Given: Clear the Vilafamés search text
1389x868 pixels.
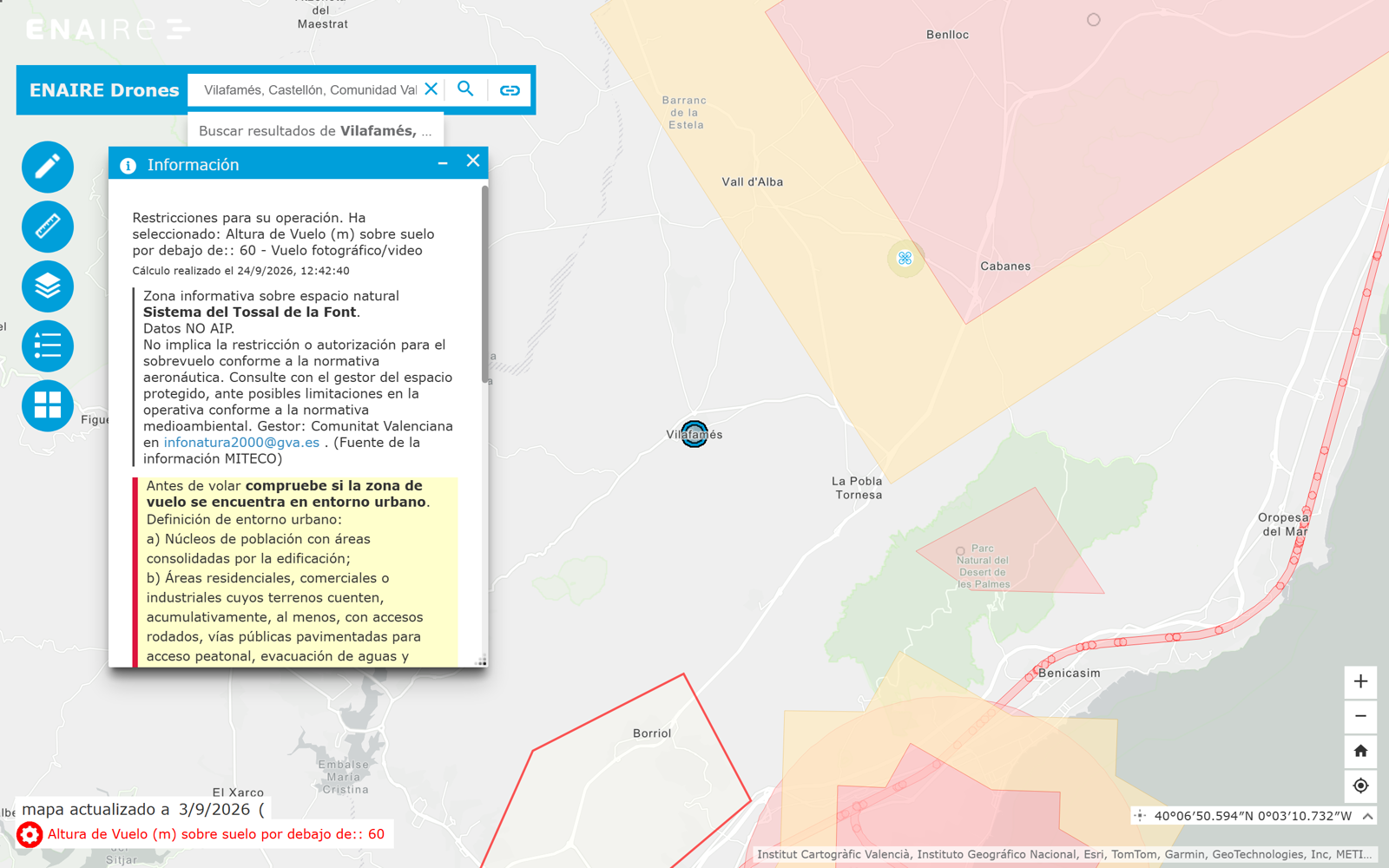Looking at the screenshot, I should (x=431, y=89).
